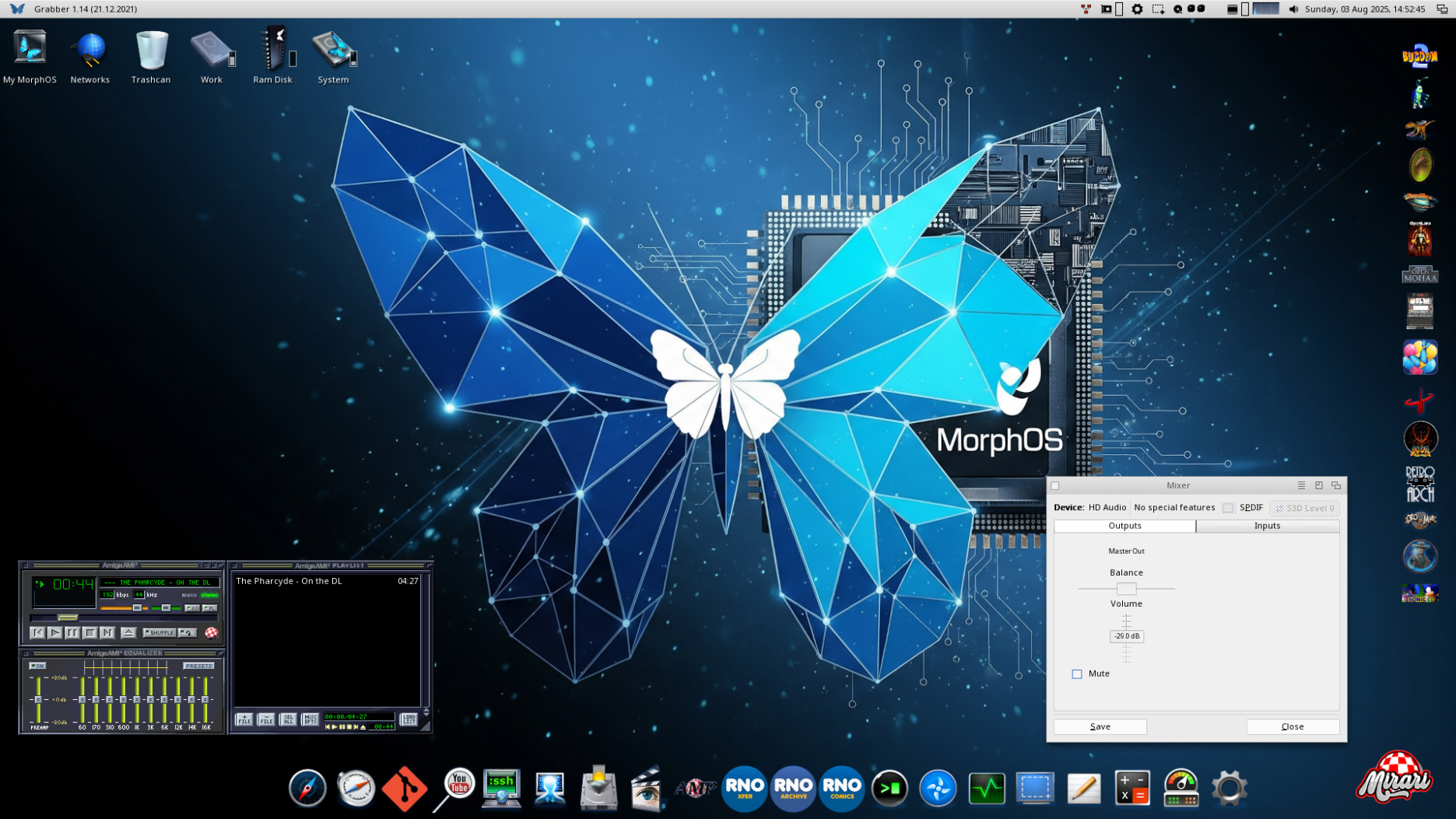Image resolution: width=1456 pixels, height=819 pixels.
Task: Open the pencil notepad editor dock icon
Action: point(1084,788)
